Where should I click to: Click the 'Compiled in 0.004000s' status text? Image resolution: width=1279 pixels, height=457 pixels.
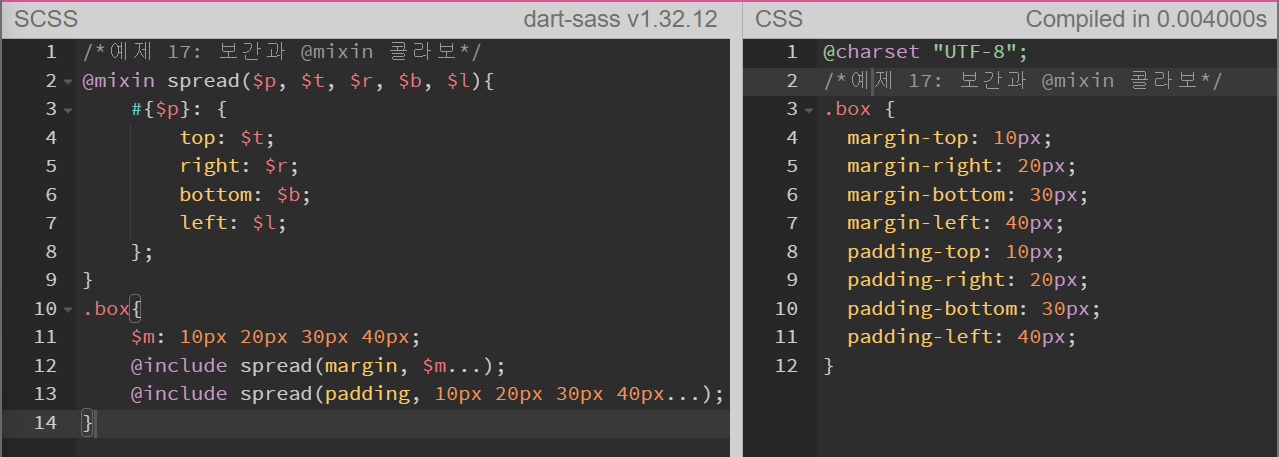pyautogui.click(x=1146, y=19)
